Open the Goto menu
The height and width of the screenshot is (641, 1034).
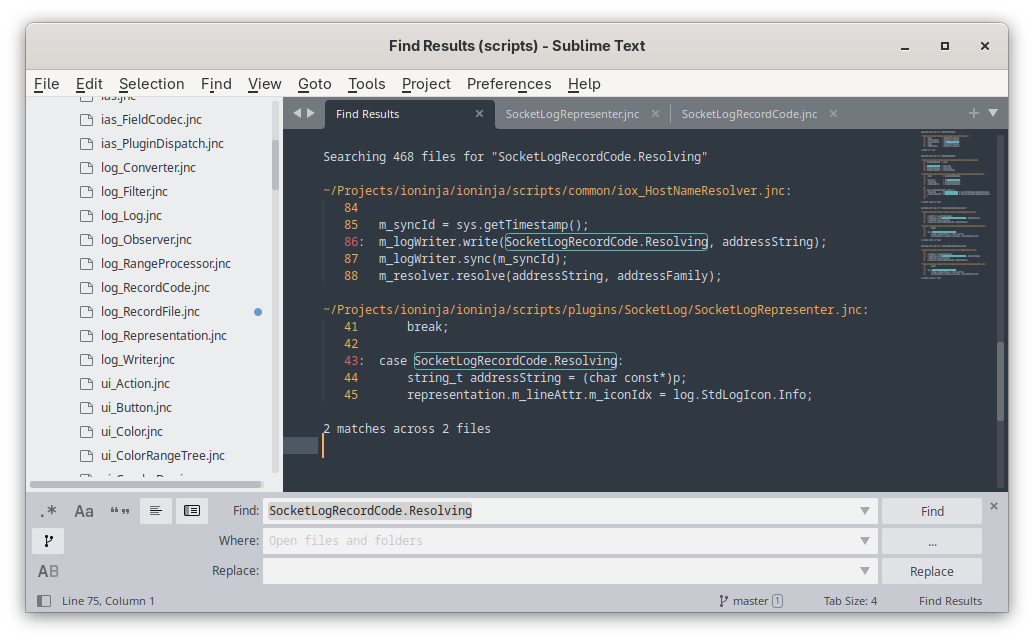click(x=314, y=84)
